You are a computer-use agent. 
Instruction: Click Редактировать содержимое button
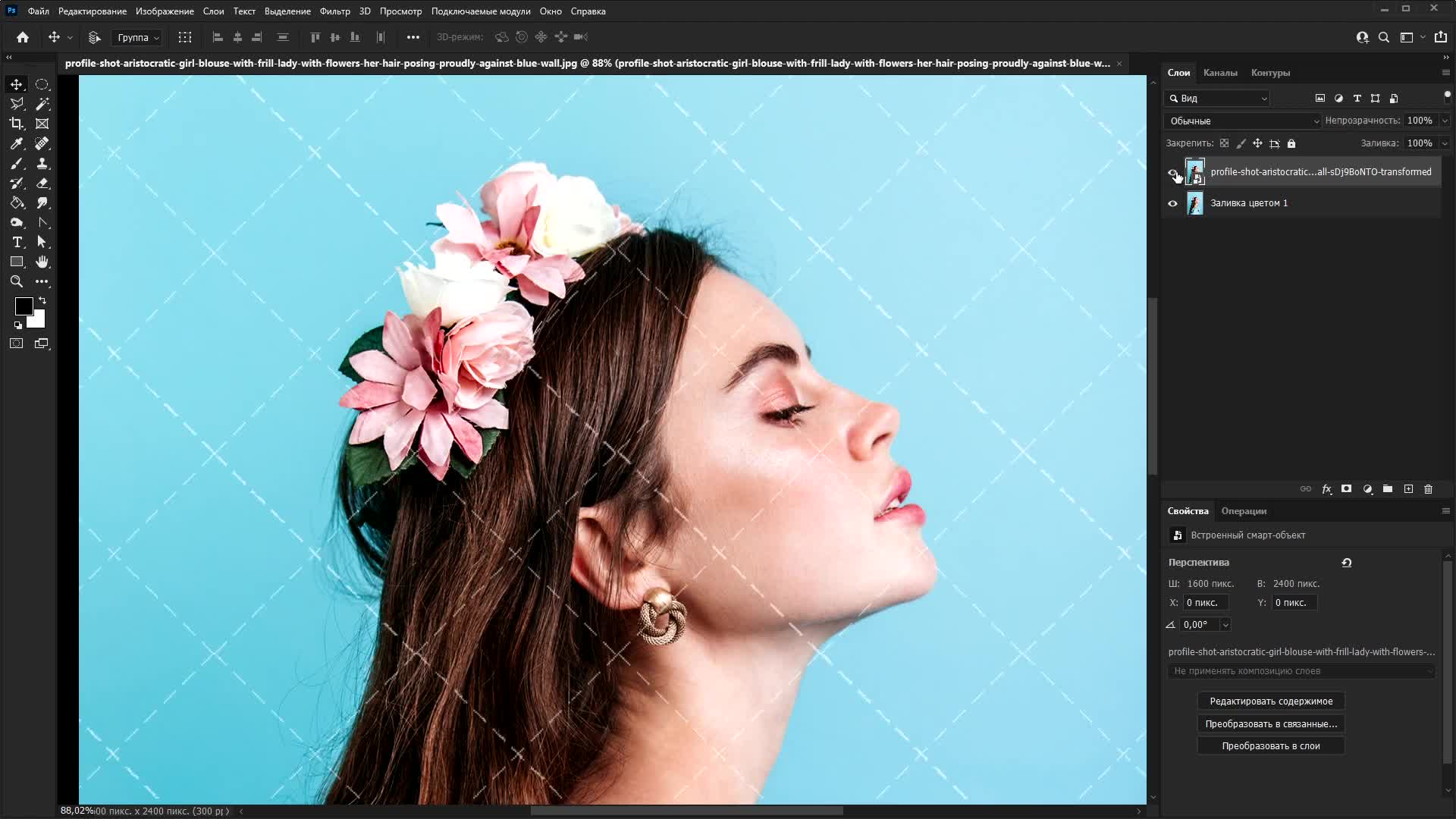(x=1271, y=701)
